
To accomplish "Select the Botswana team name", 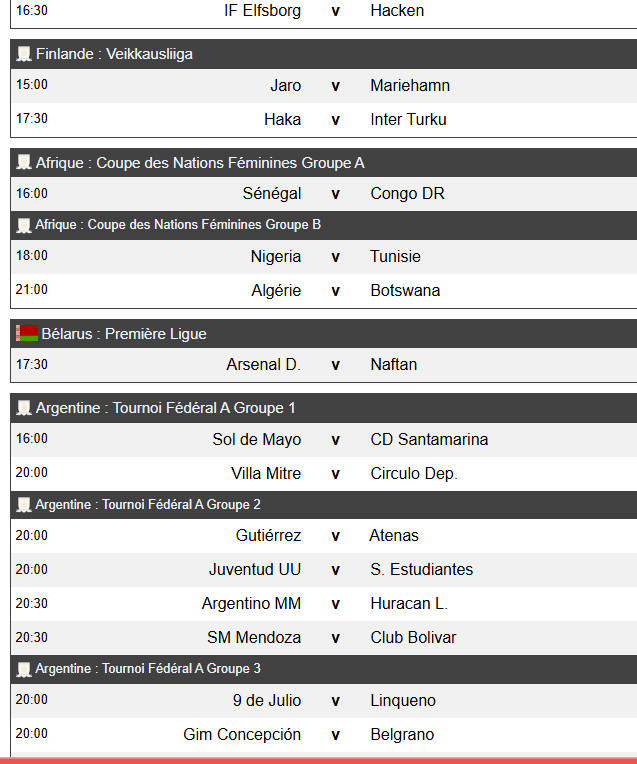I will (x=405, y=291).
